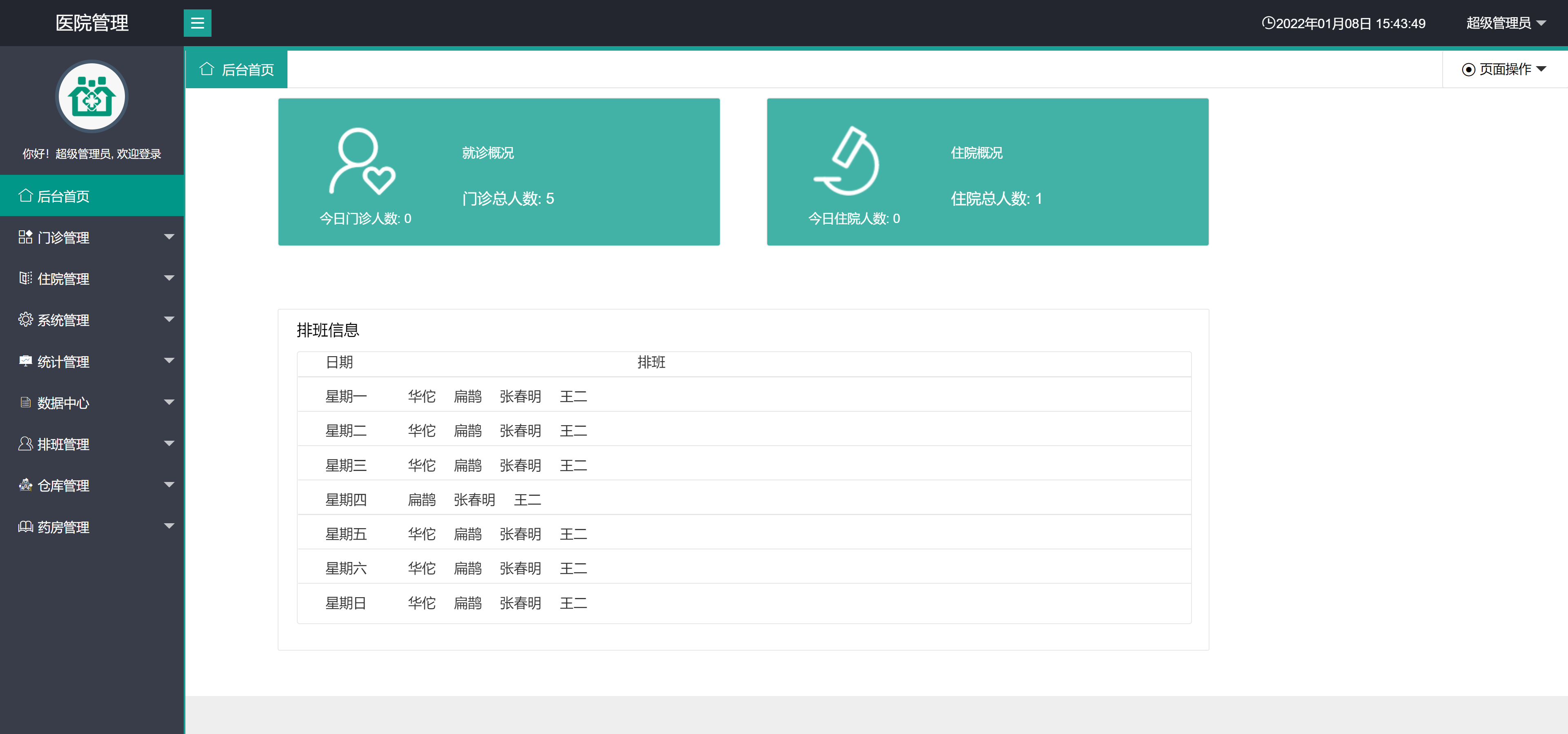1568x734 pixels.
Task: Click the 仓库管理 sidebar icon
Action: [x=26, y=485]
